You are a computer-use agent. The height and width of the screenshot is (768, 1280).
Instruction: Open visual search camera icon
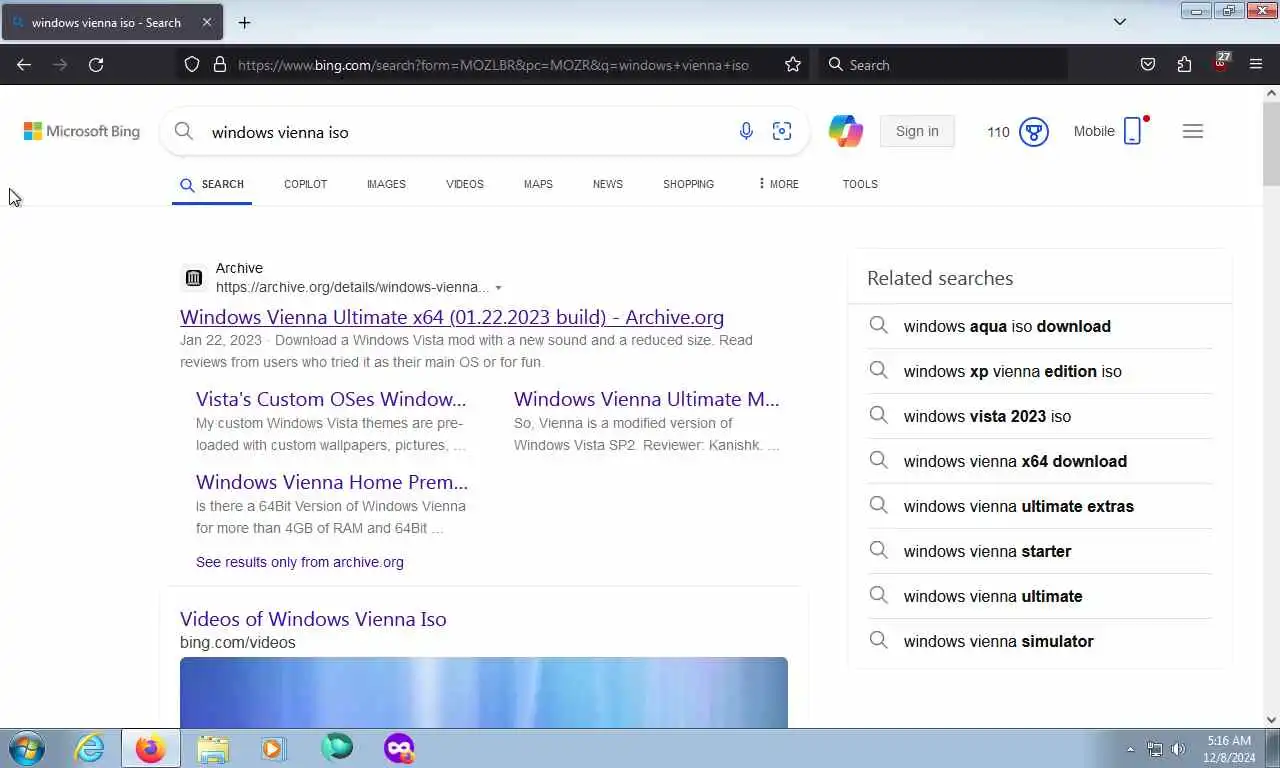tap(782, 131)
